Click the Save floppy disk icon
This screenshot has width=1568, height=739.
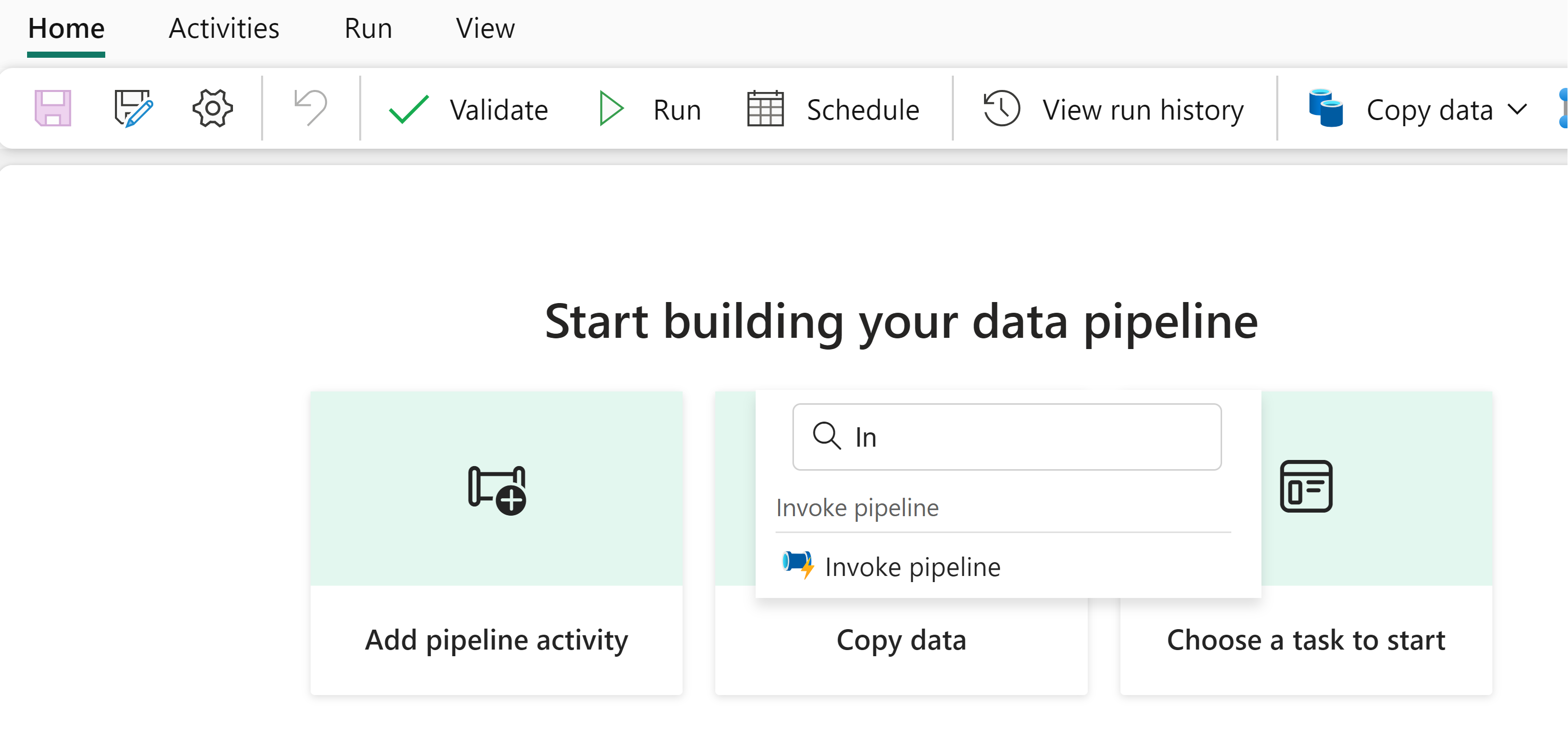(53, 108)
